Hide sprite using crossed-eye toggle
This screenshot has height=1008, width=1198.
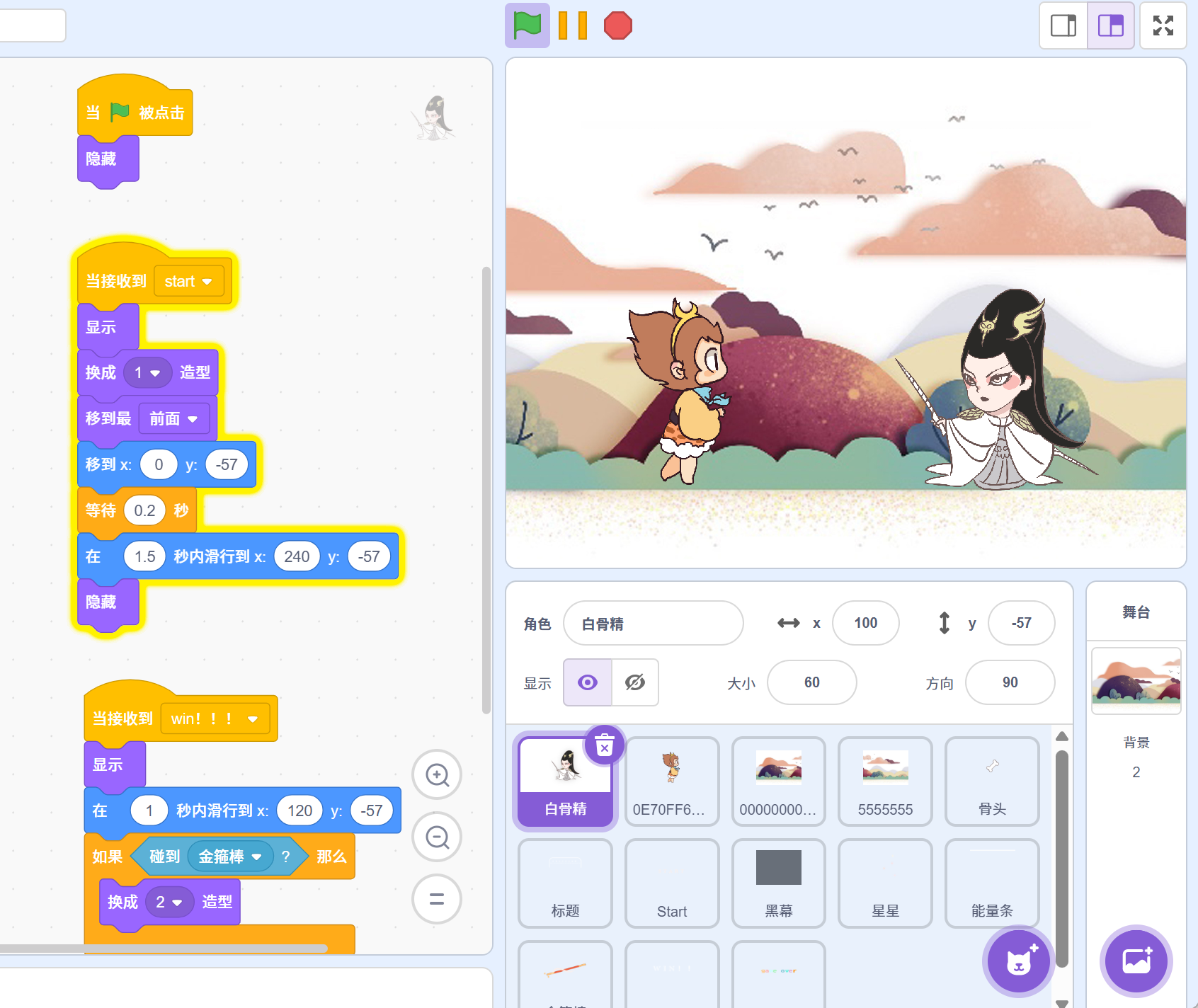click(x=635, y=682)
